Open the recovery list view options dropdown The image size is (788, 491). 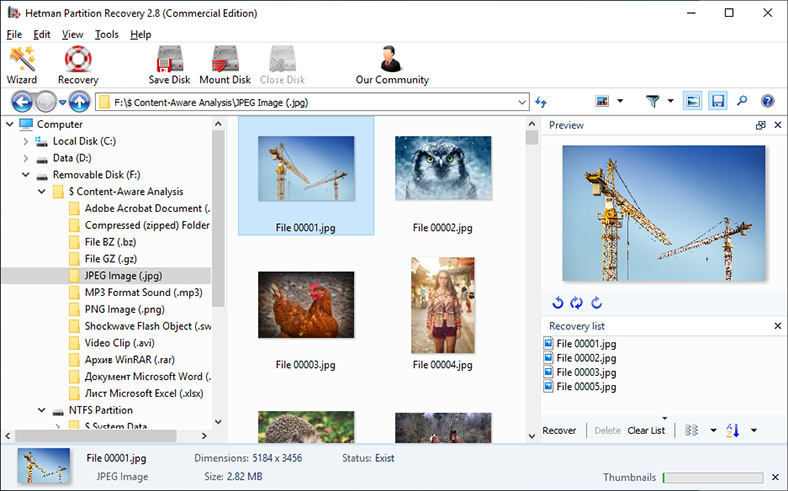tap(713, 430)
